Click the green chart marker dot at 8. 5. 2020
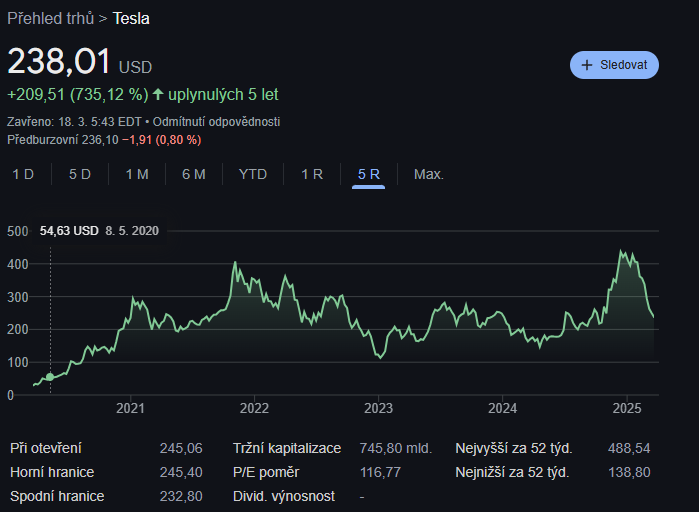 click(50, 377)
